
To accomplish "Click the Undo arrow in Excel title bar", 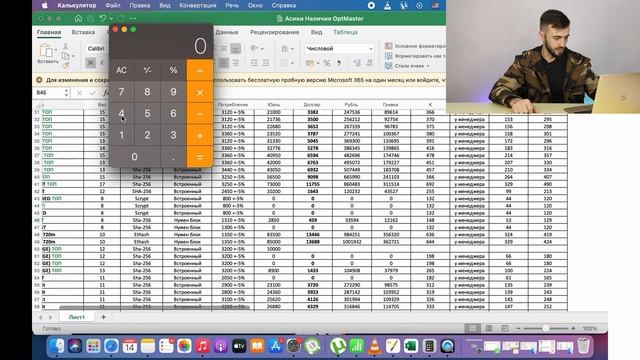I will [103, 18].
